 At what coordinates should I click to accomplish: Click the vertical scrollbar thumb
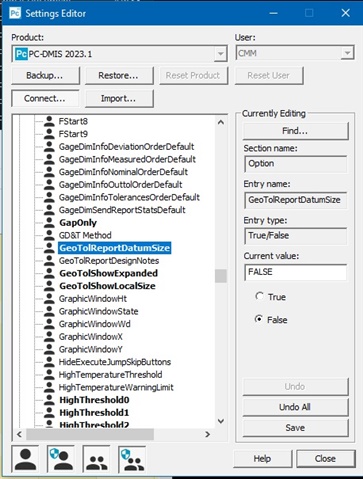(x=221, y=276)
